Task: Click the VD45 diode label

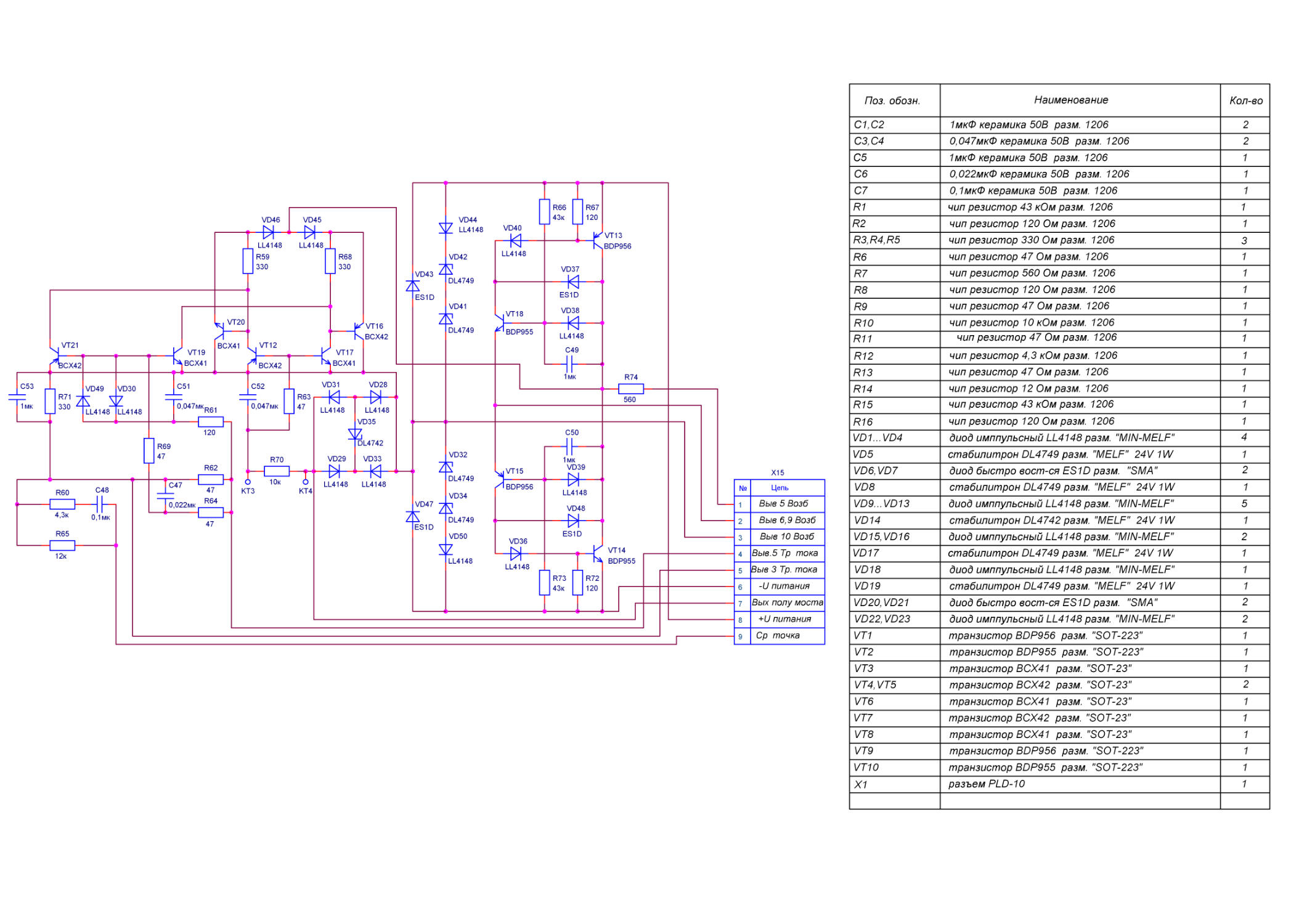Action: pyautogui.click(x=312, y=220)
